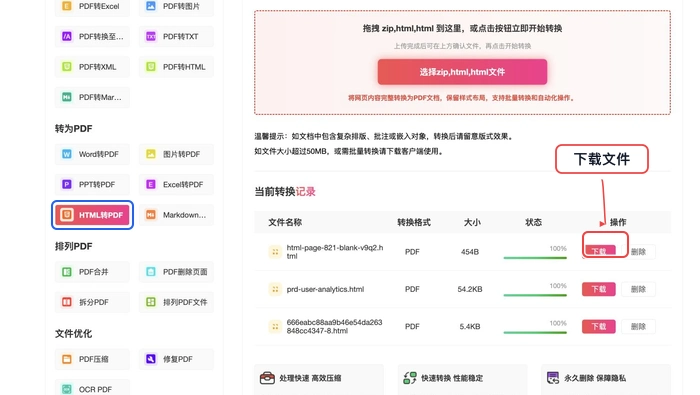
Task: Select the 图片转PDF tool
Action: [x=176, y=154]
